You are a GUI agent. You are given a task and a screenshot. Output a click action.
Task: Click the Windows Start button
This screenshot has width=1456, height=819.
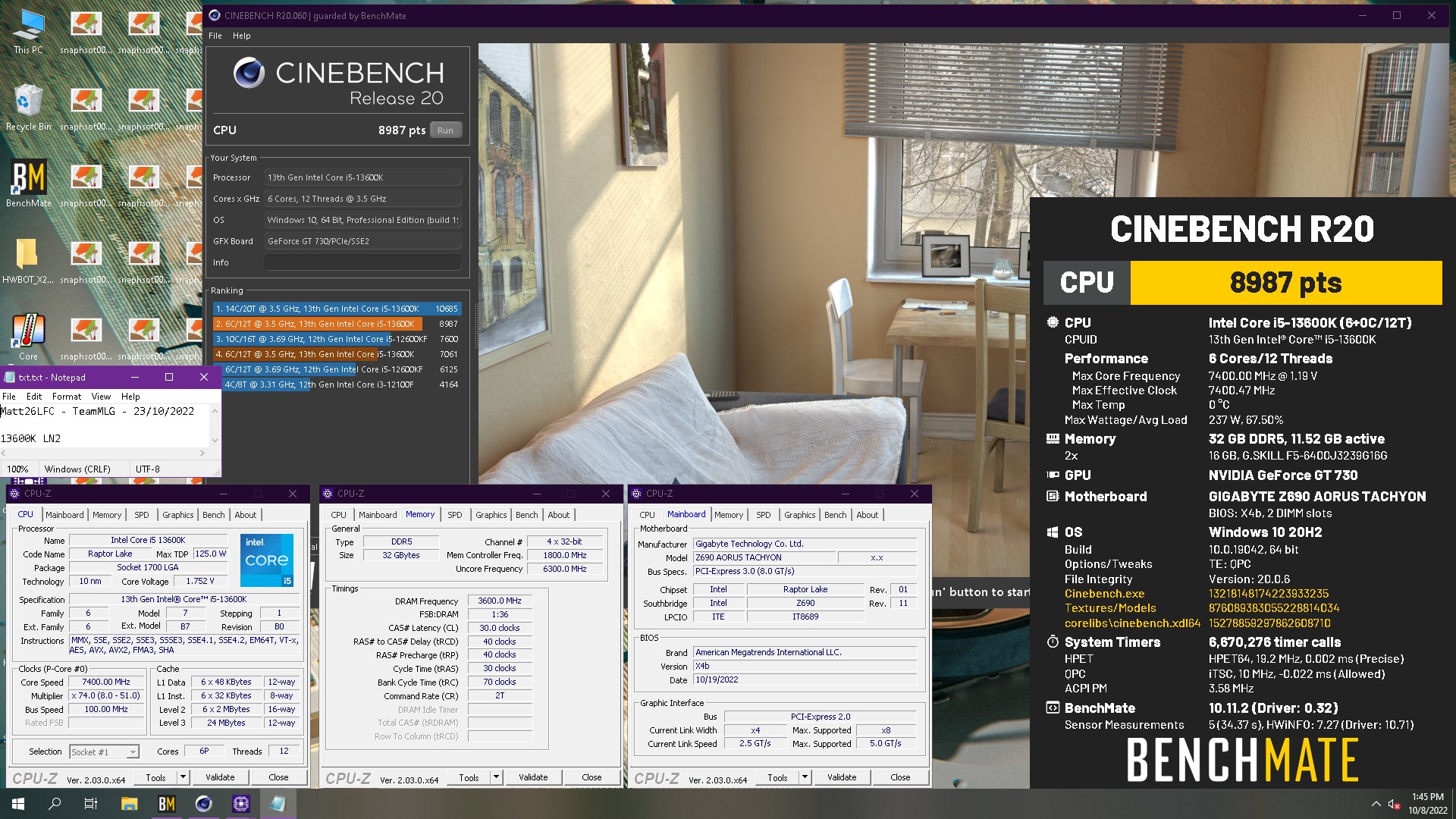click(18, 804)
